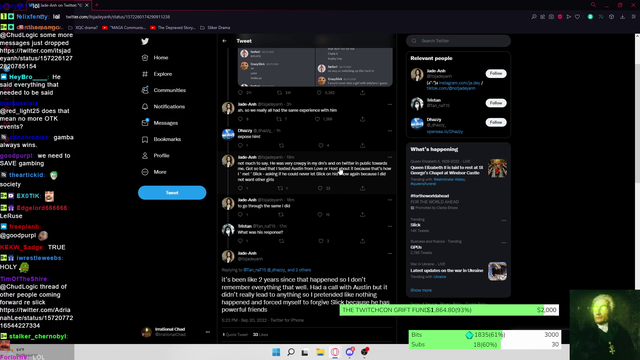Open Queen Elizabeth trending thumbnail image
The height and width of the screenshot is (360, 640).
(497, 168)
